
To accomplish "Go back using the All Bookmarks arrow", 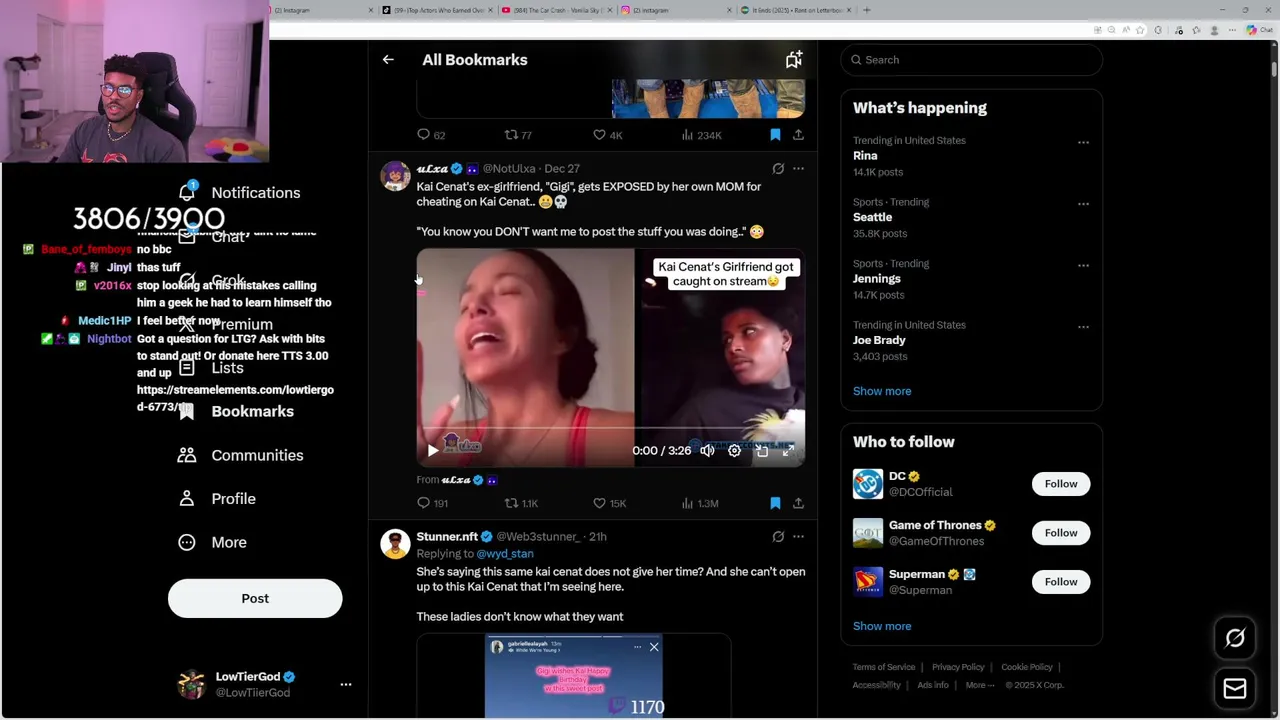I will 388,60.
